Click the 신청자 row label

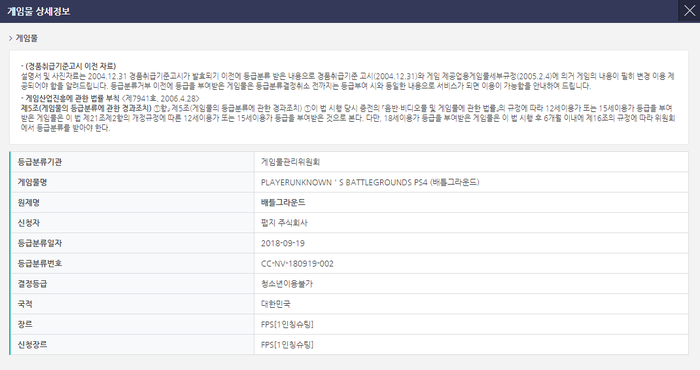[x=29, y=223]
